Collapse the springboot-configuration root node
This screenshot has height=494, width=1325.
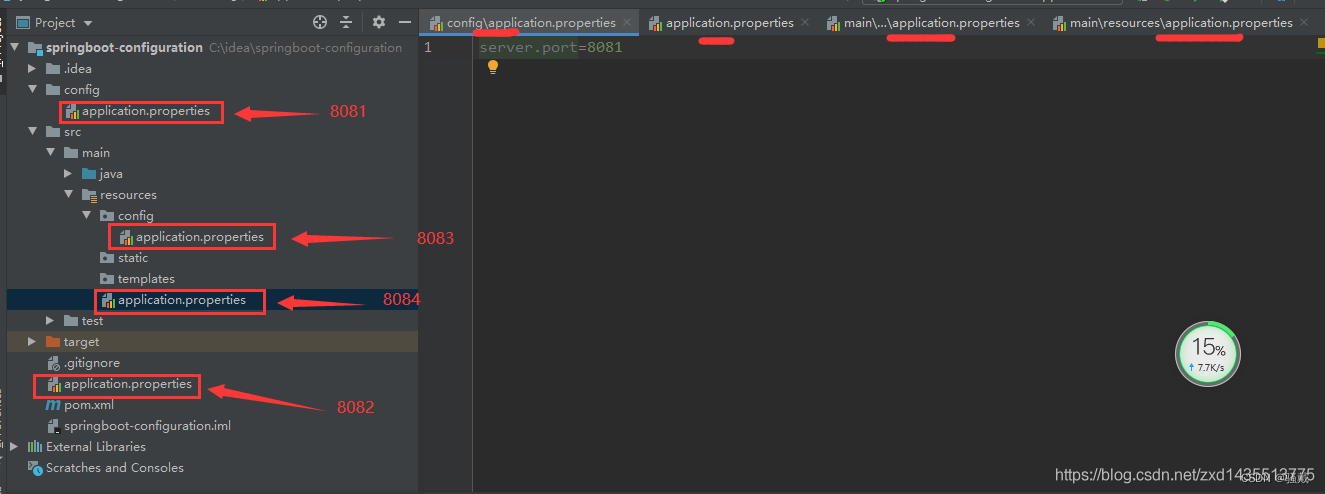pyautogui.click(x=15, y=47)
